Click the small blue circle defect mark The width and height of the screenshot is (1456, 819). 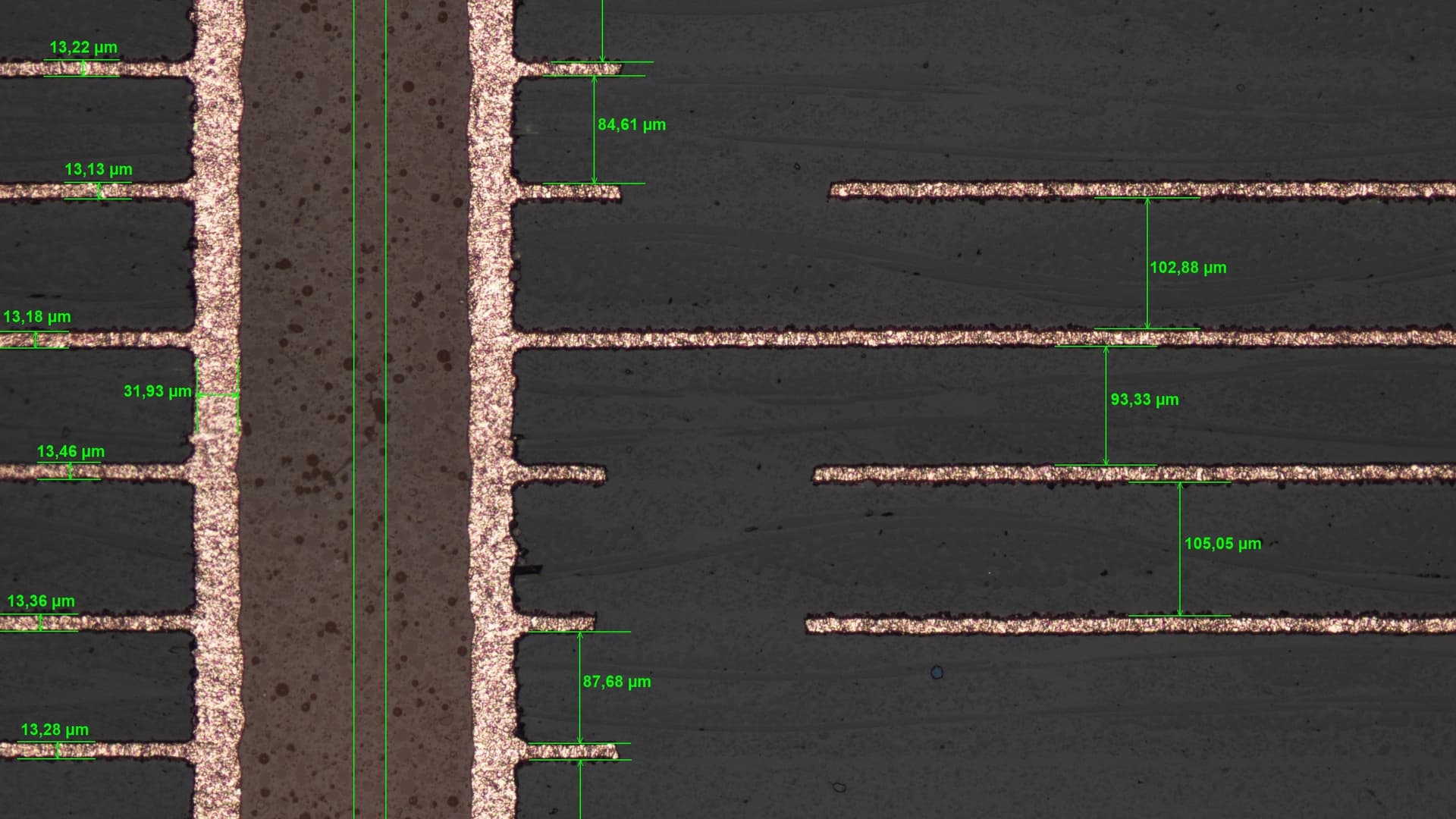tap(937, 672)
